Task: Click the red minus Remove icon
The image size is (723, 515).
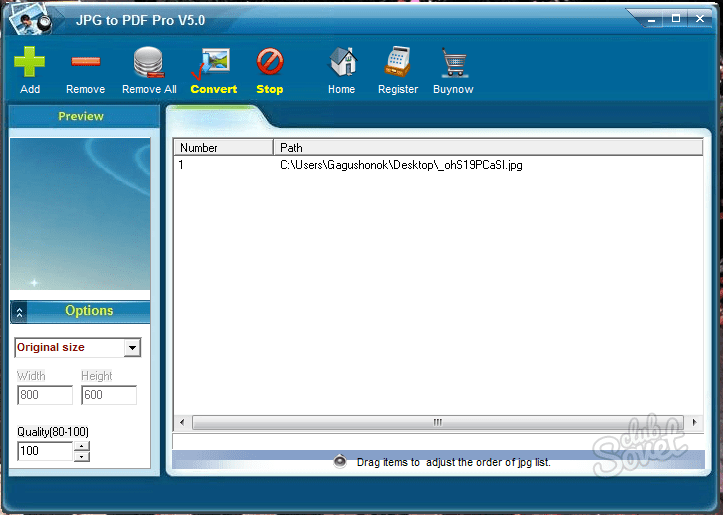Action: click(86, 61)
